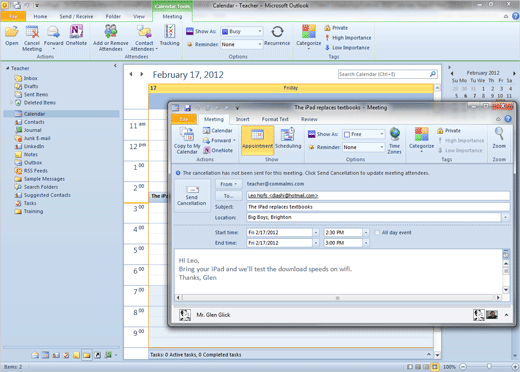Go to next day in calendar
520x372 pixels.
tap(142, 74)
